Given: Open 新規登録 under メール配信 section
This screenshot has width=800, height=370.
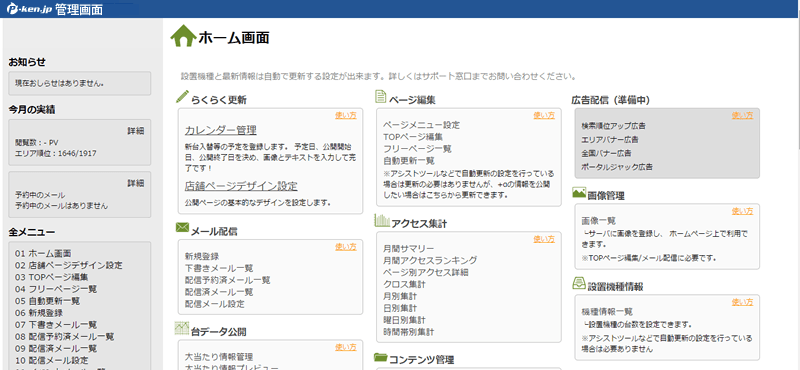Looking at the screenshot, I should coord(202,256).
